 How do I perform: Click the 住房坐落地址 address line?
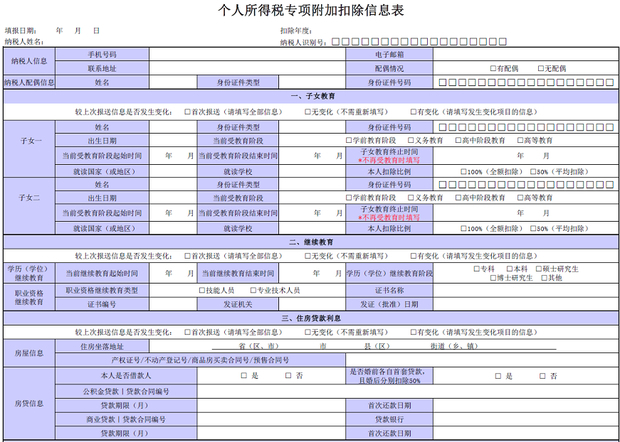[384, 346]
